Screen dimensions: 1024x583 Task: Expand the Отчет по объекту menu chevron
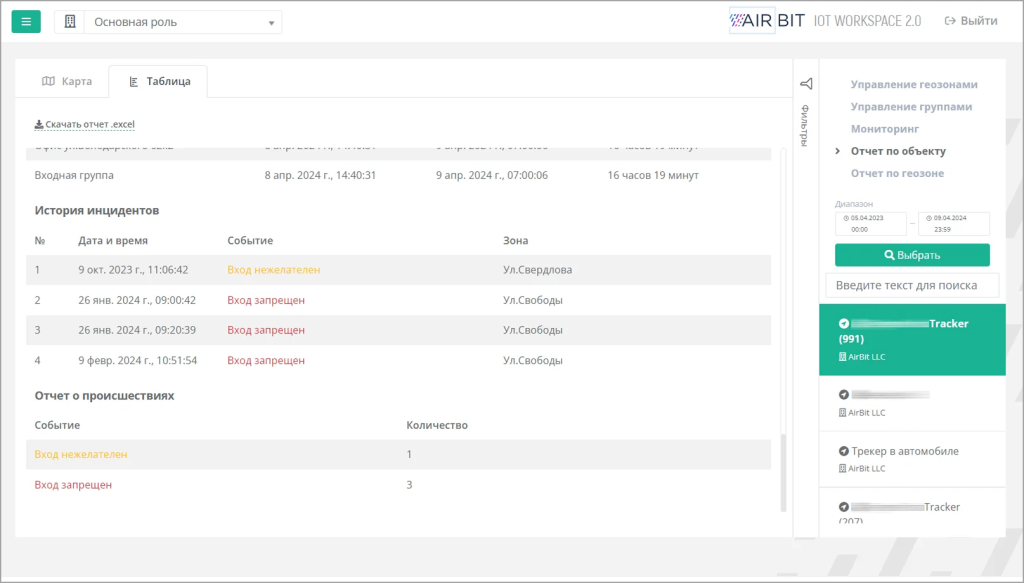(x=838, y=152)
